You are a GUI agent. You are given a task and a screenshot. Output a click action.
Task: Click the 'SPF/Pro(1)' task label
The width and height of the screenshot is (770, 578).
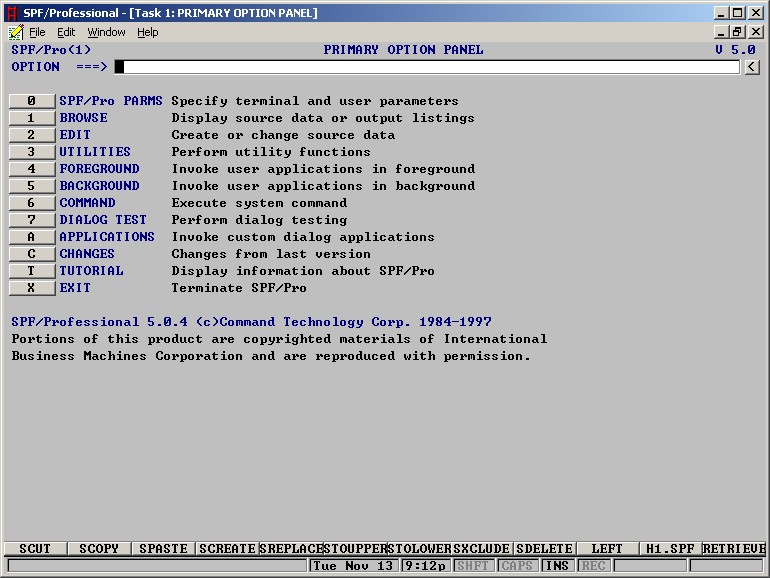click(51, 50)
